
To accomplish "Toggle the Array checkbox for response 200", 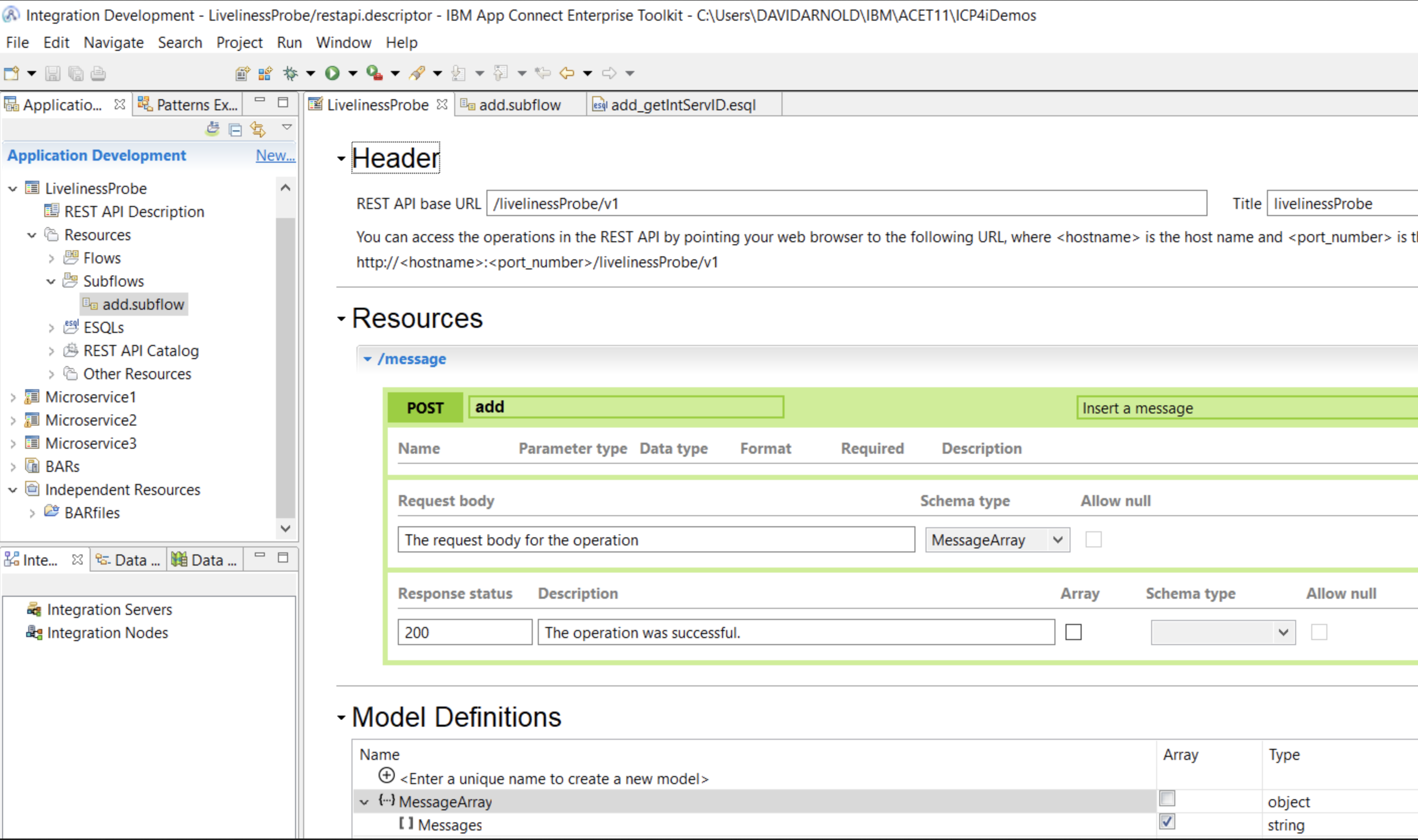I will pos(1073,632).
